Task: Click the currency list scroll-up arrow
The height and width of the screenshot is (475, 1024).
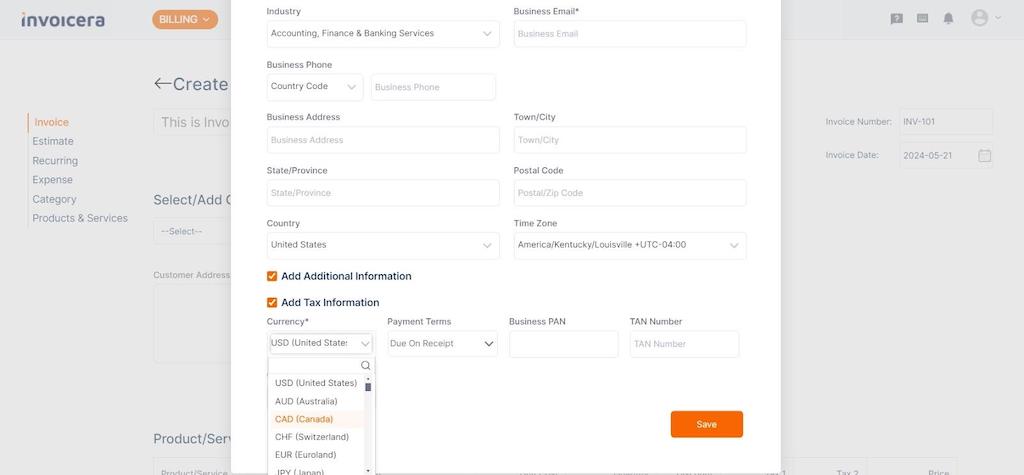Action: [x=368, y=378]
